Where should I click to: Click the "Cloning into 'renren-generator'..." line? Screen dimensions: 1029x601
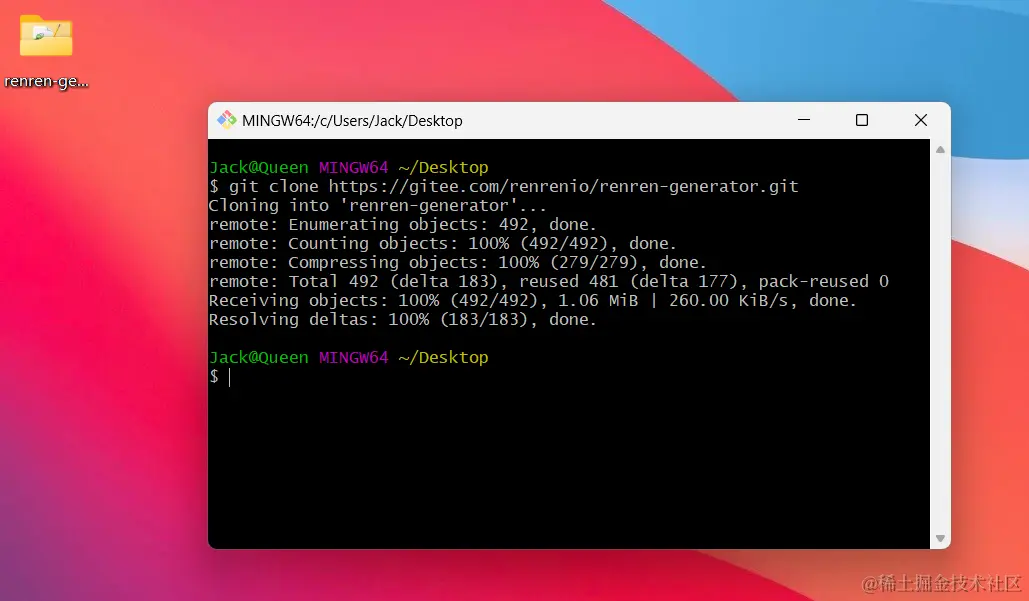tap(377, 205)
